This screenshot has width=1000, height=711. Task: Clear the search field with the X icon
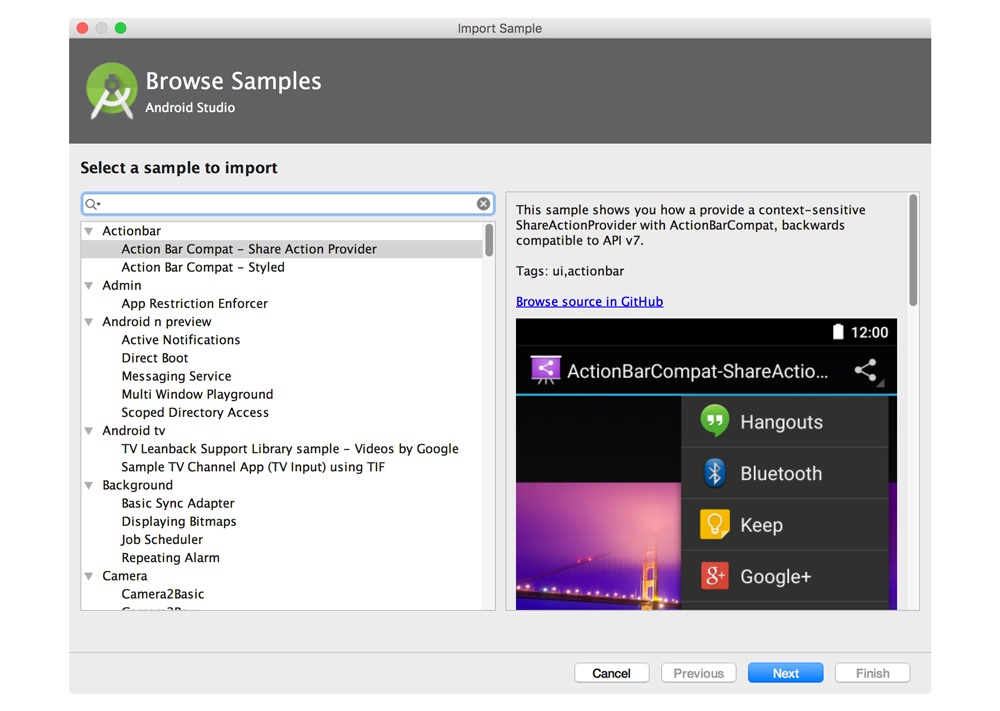[483, 204]
